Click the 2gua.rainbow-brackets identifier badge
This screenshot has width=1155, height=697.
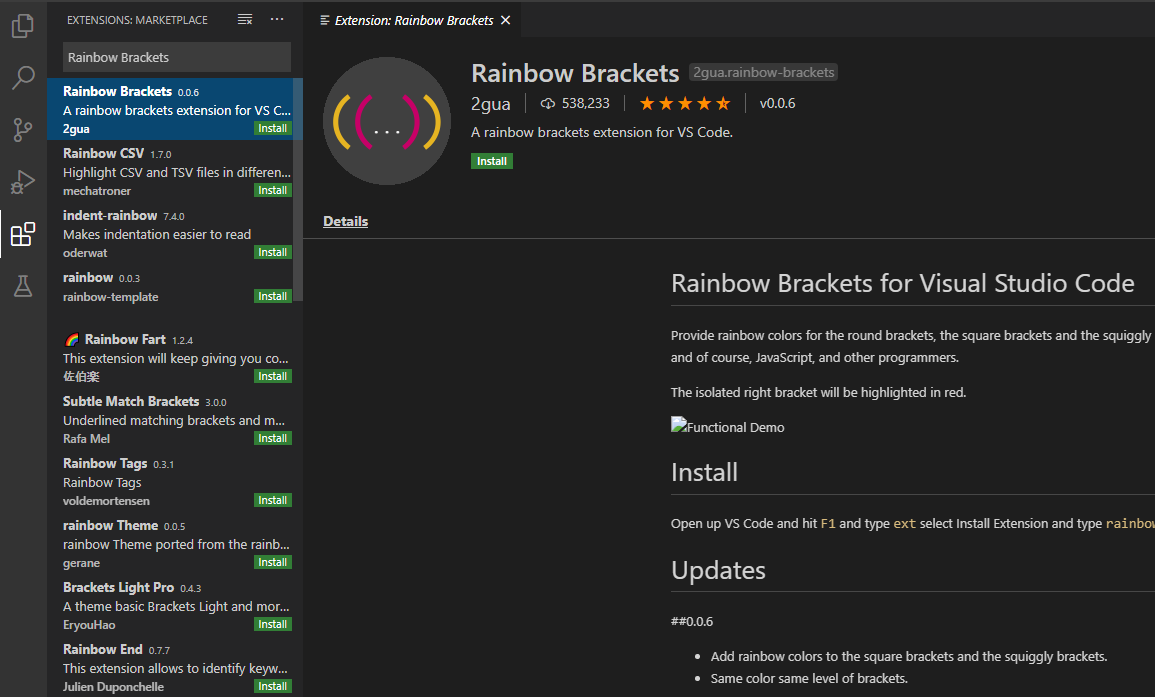click(763, 72)
